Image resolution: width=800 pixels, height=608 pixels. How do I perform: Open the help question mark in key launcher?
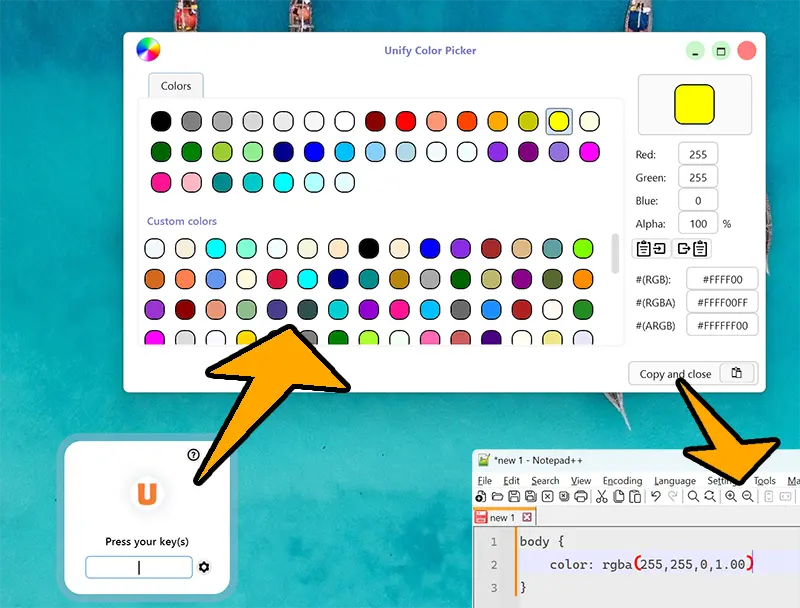coord(193,454)
